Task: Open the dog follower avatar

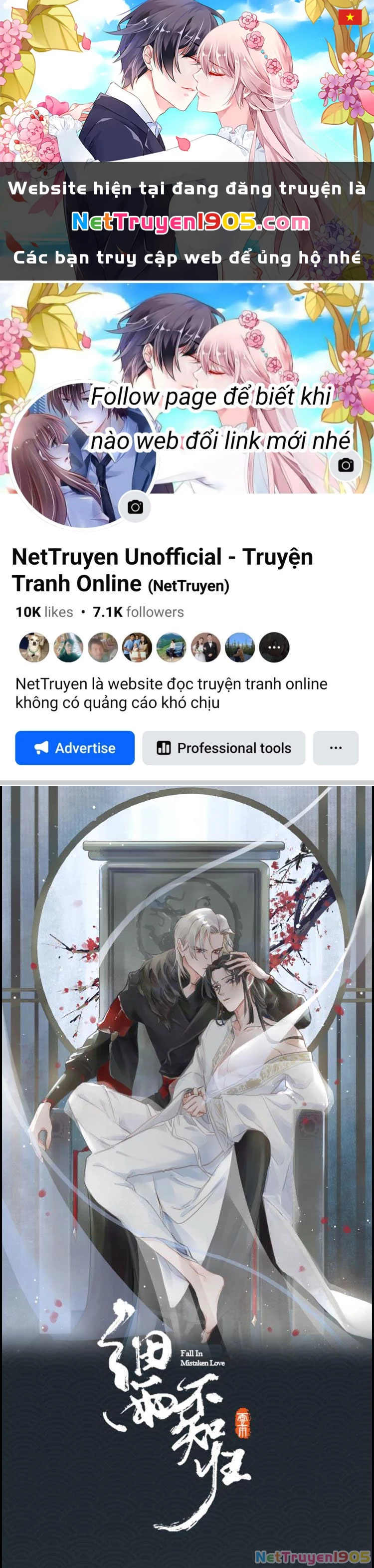Action: [x=34, y=647]
